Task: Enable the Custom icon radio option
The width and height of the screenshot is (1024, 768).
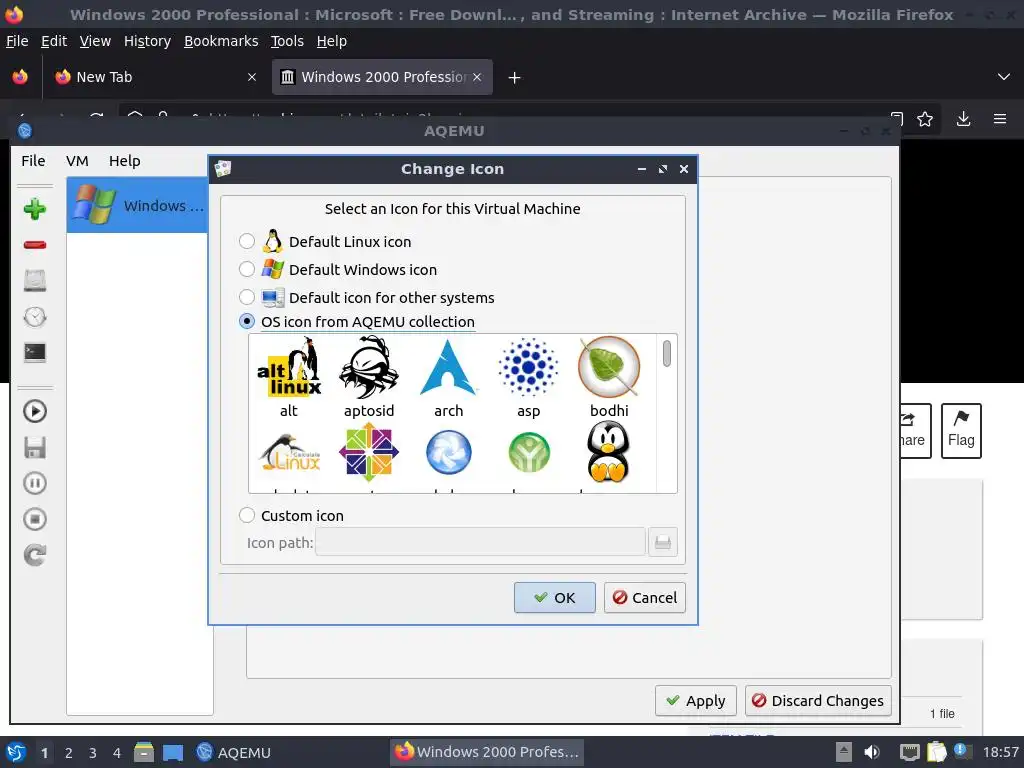Action: (x=247, y=515)
